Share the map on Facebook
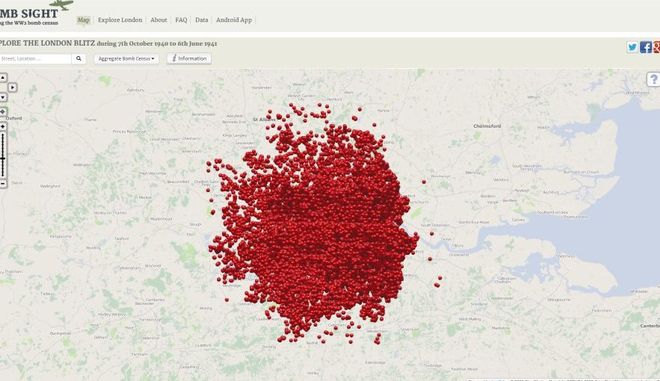 (x=646, y=47)
